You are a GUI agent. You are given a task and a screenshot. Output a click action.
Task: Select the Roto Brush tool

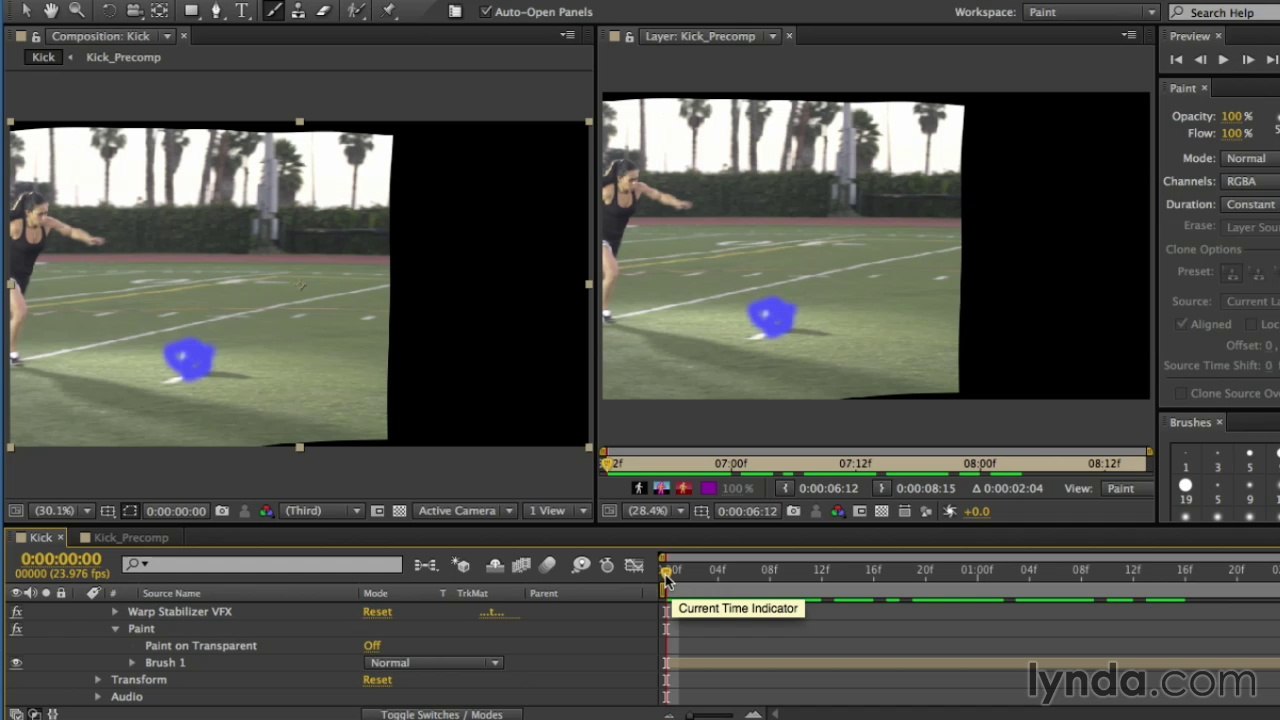356,11
